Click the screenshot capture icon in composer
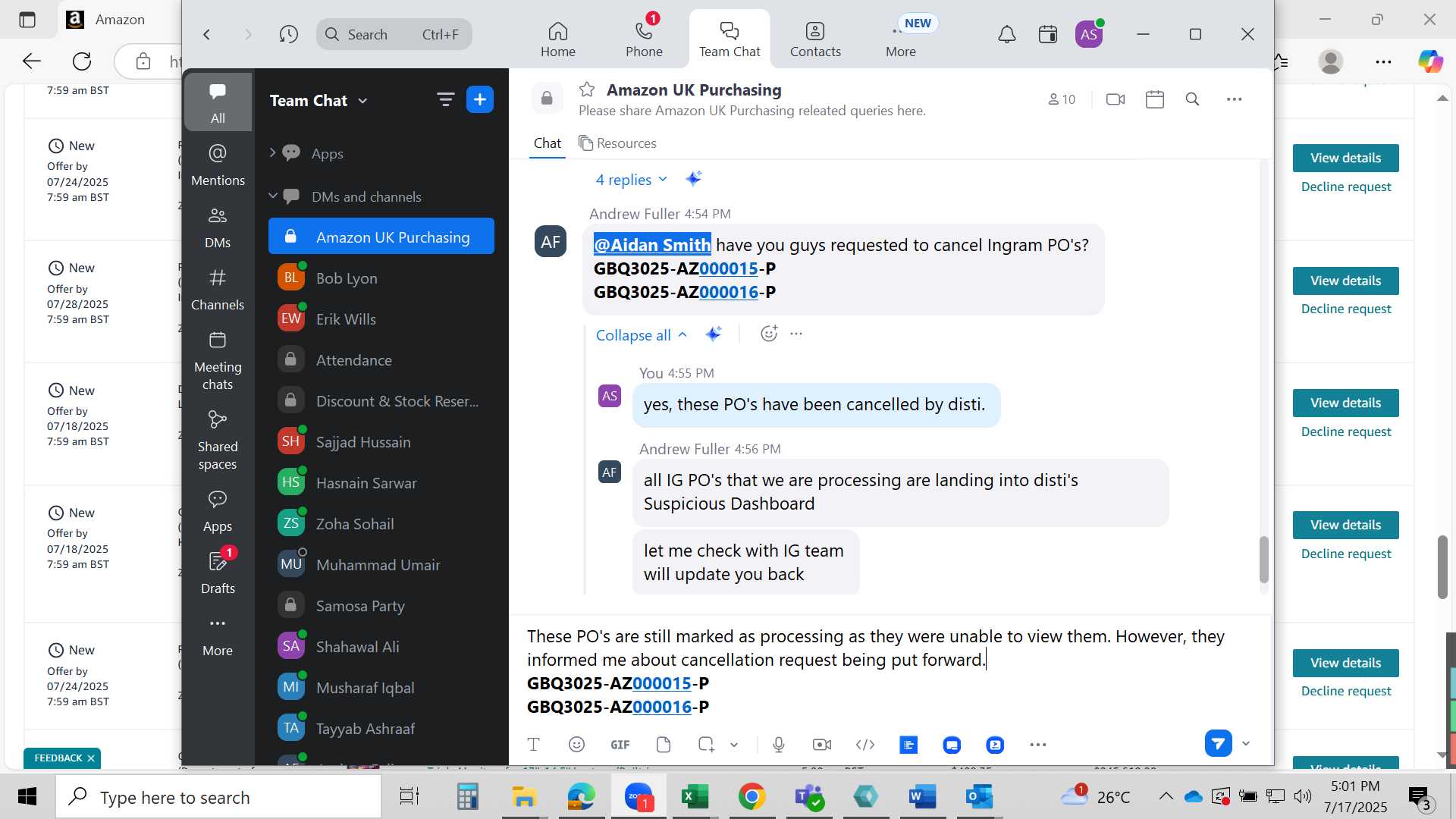The image size is (1456, 819). [706, 745]
